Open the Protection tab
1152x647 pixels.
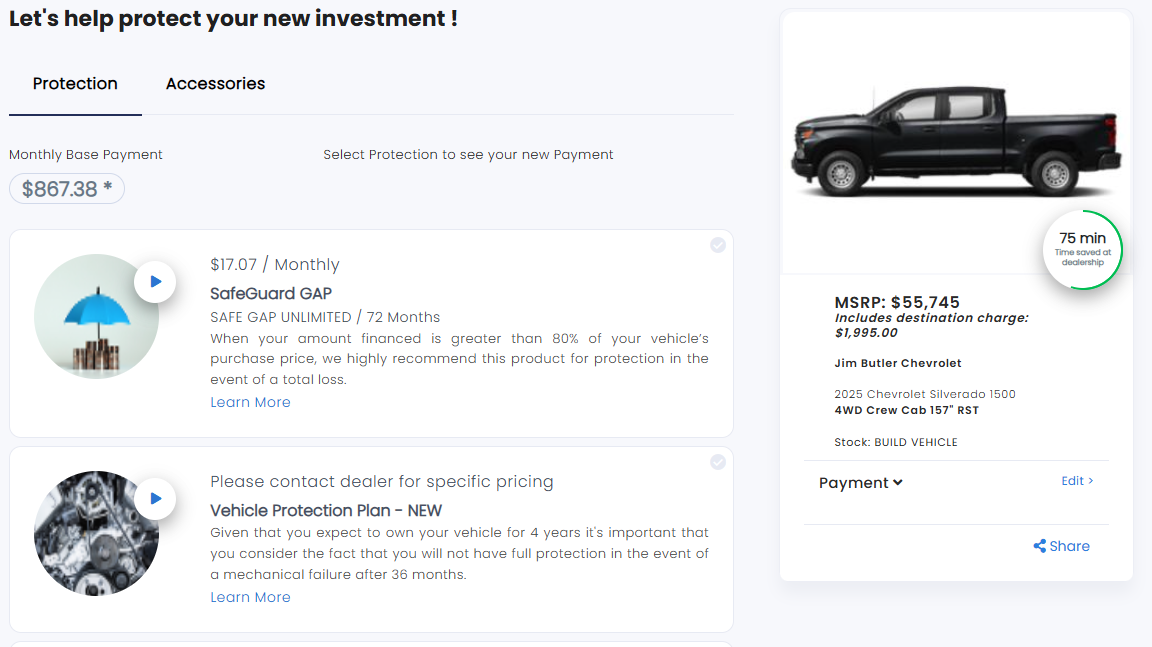tap(75, 84)
